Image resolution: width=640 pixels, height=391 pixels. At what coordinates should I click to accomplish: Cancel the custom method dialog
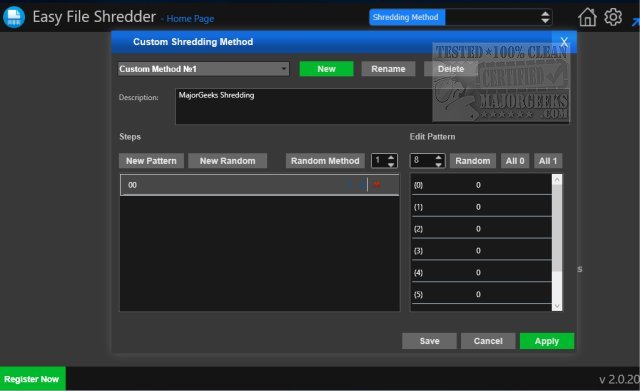coord(488,341)
